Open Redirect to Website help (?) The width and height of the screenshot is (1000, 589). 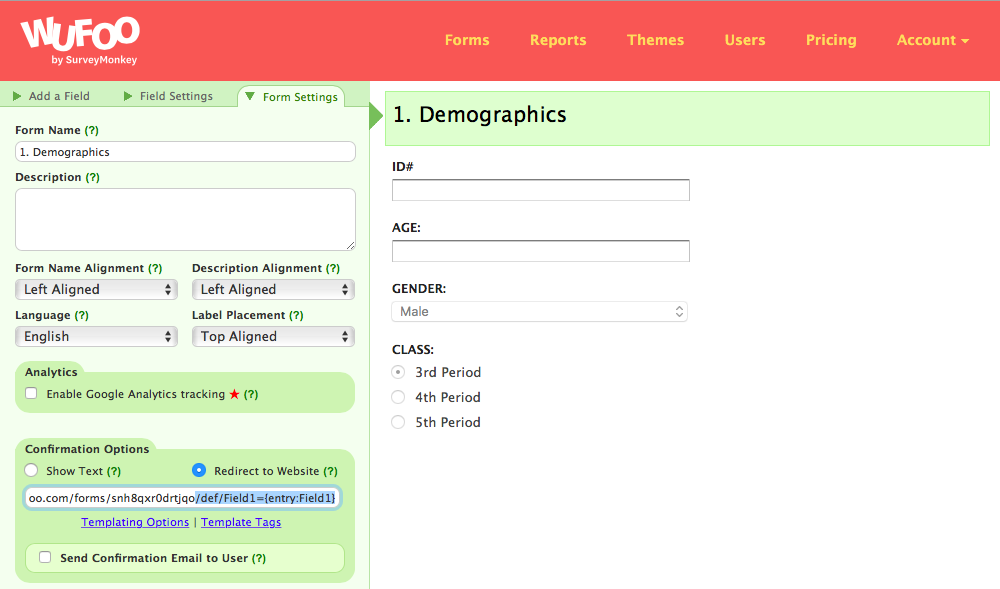pyautogui.click(x=330, y=471)
